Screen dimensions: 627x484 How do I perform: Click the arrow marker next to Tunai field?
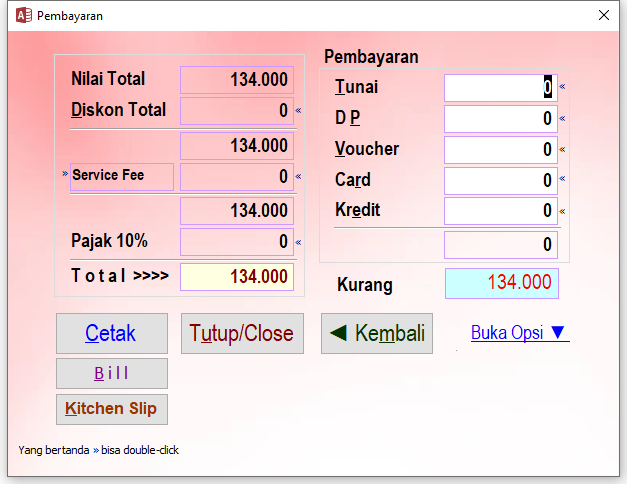click(562, 87)
